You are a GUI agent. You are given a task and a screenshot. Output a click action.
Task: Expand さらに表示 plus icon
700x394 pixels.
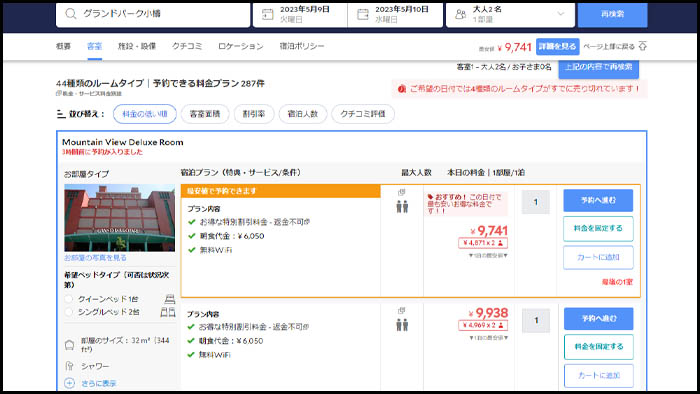coord(69,383)
